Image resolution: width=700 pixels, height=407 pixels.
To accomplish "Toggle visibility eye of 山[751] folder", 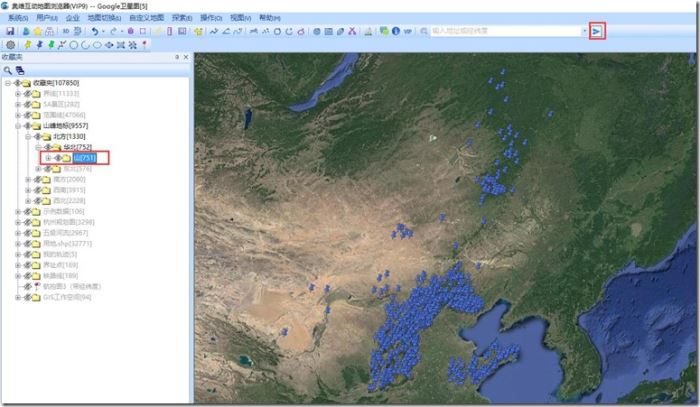I will pos(57,158).
